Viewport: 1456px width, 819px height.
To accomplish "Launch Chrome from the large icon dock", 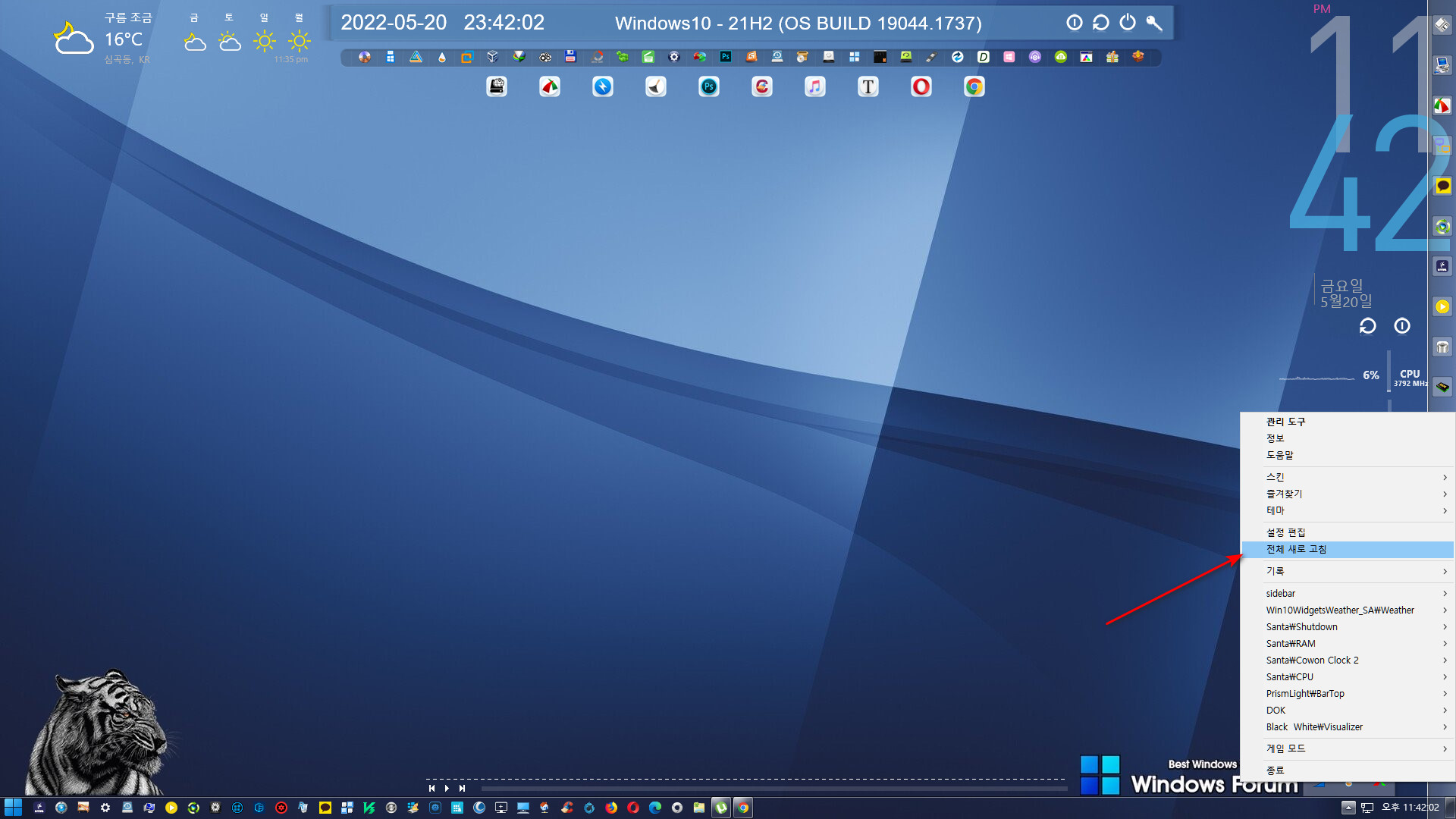I will (x=974, y=86).
